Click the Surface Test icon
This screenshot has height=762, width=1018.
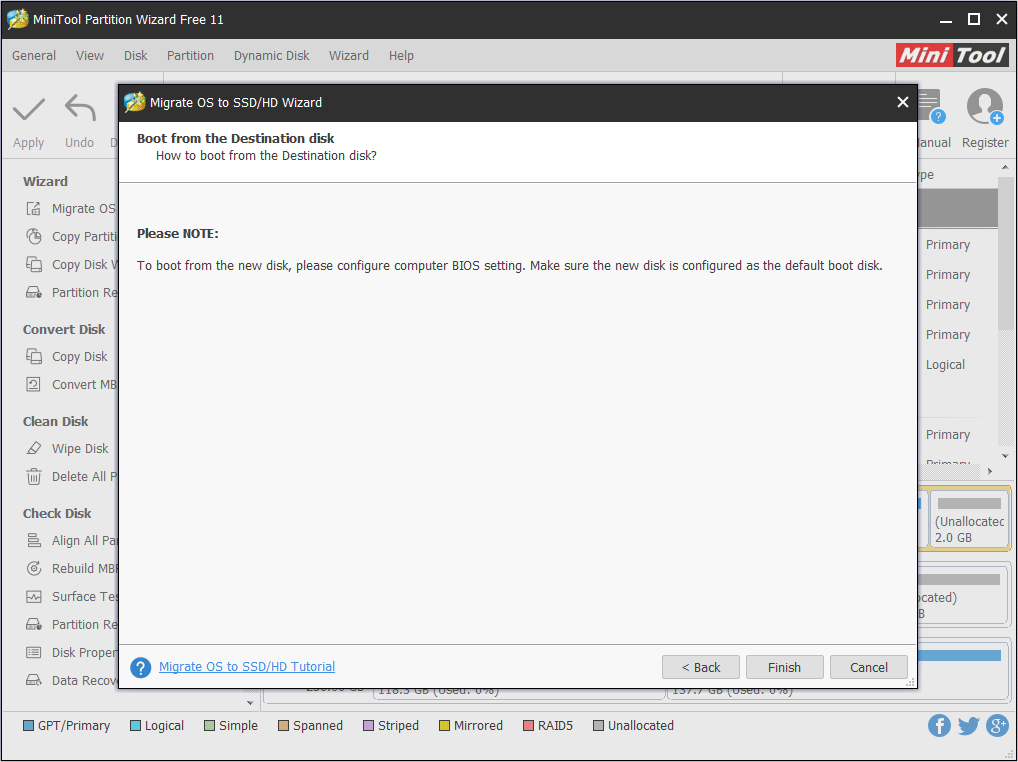pos(34,596)
